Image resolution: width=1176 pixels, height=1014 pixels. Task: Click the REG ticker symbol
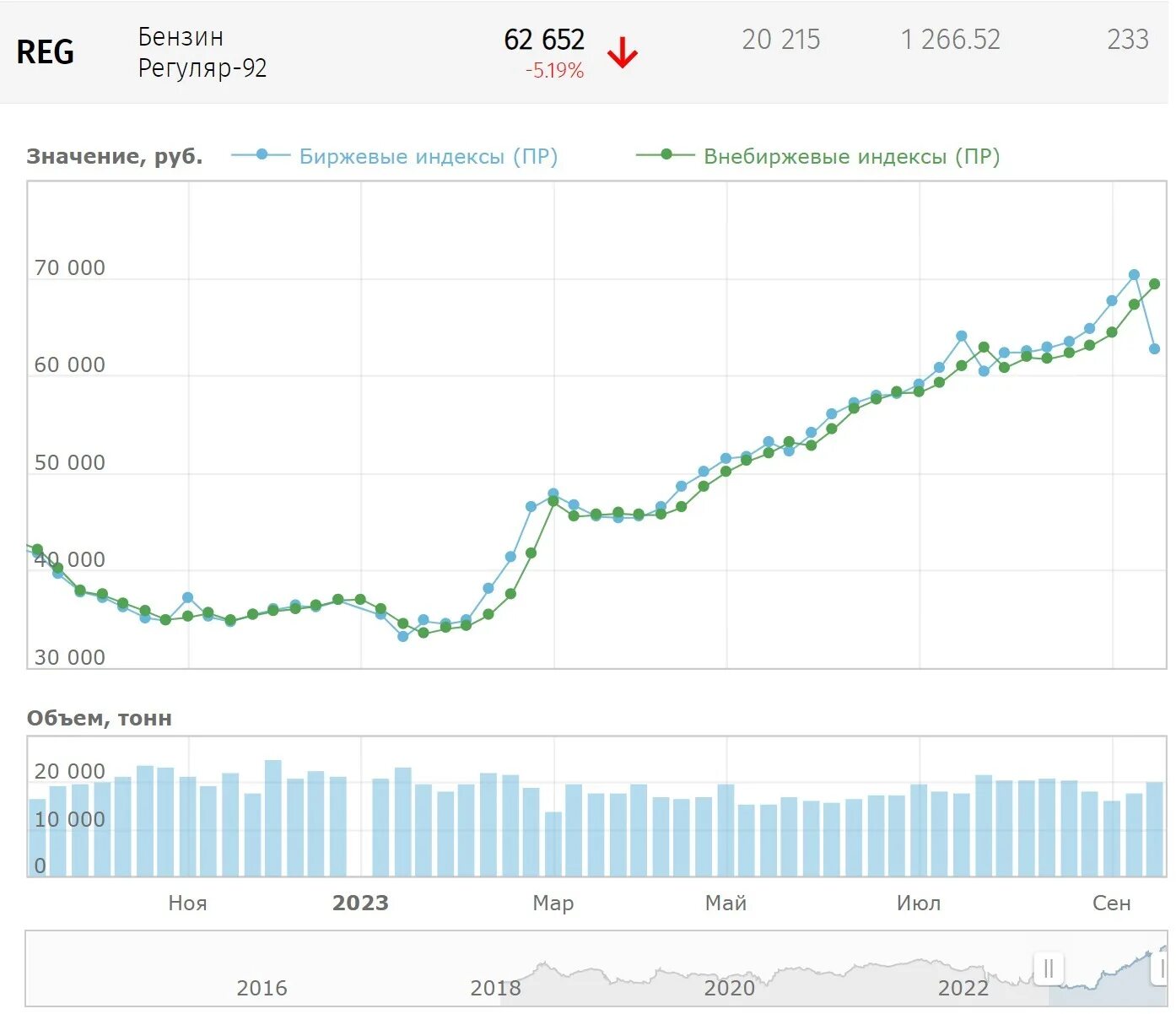click(x=46, y=52)
